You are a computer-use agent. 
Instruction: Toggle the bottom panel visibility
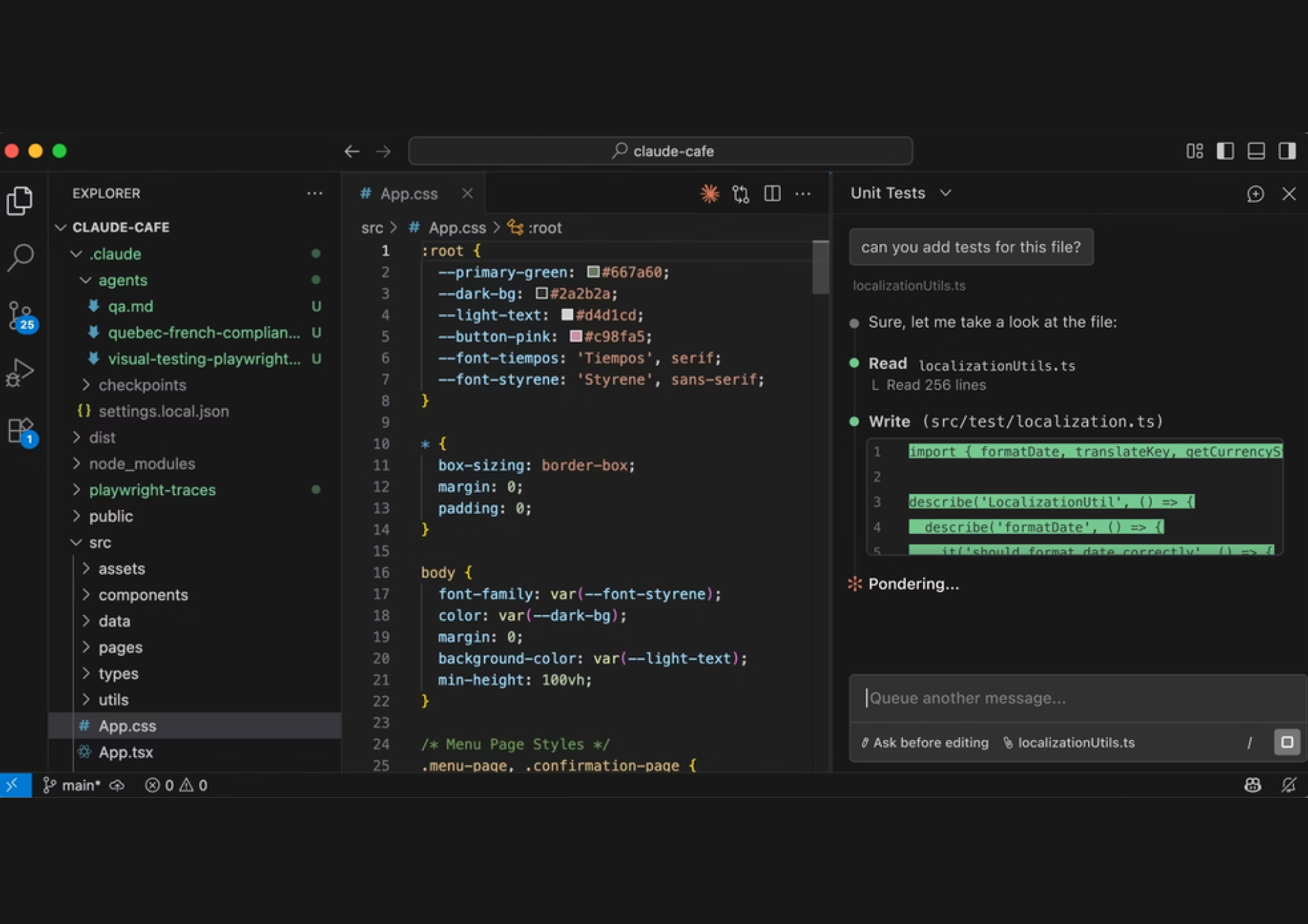point(1256,151)
